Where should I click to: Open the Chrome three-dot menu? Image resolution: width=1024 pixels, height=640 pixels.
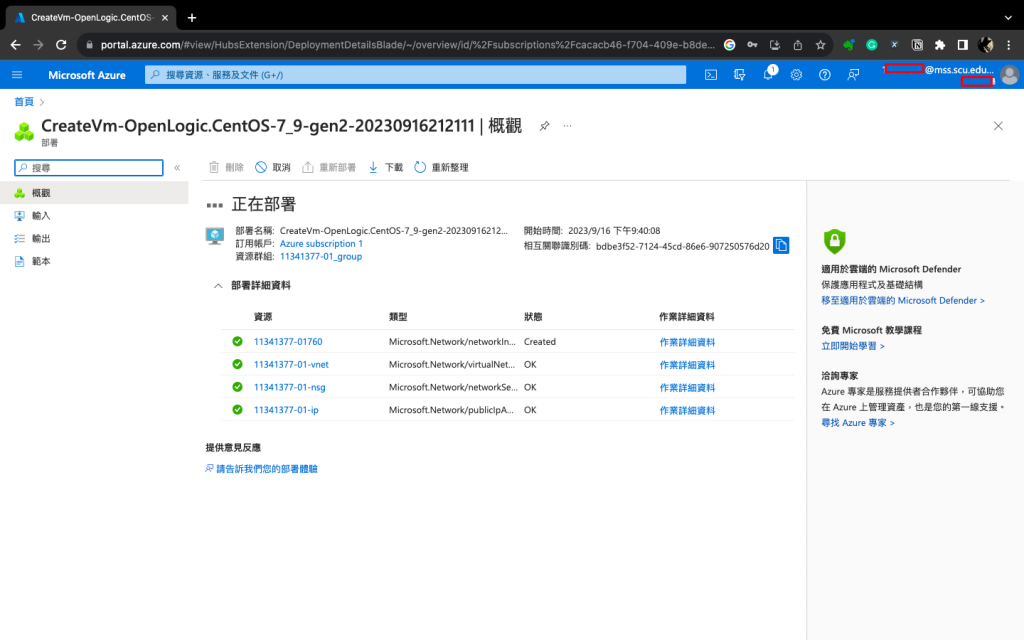[x=1009, y=45]
